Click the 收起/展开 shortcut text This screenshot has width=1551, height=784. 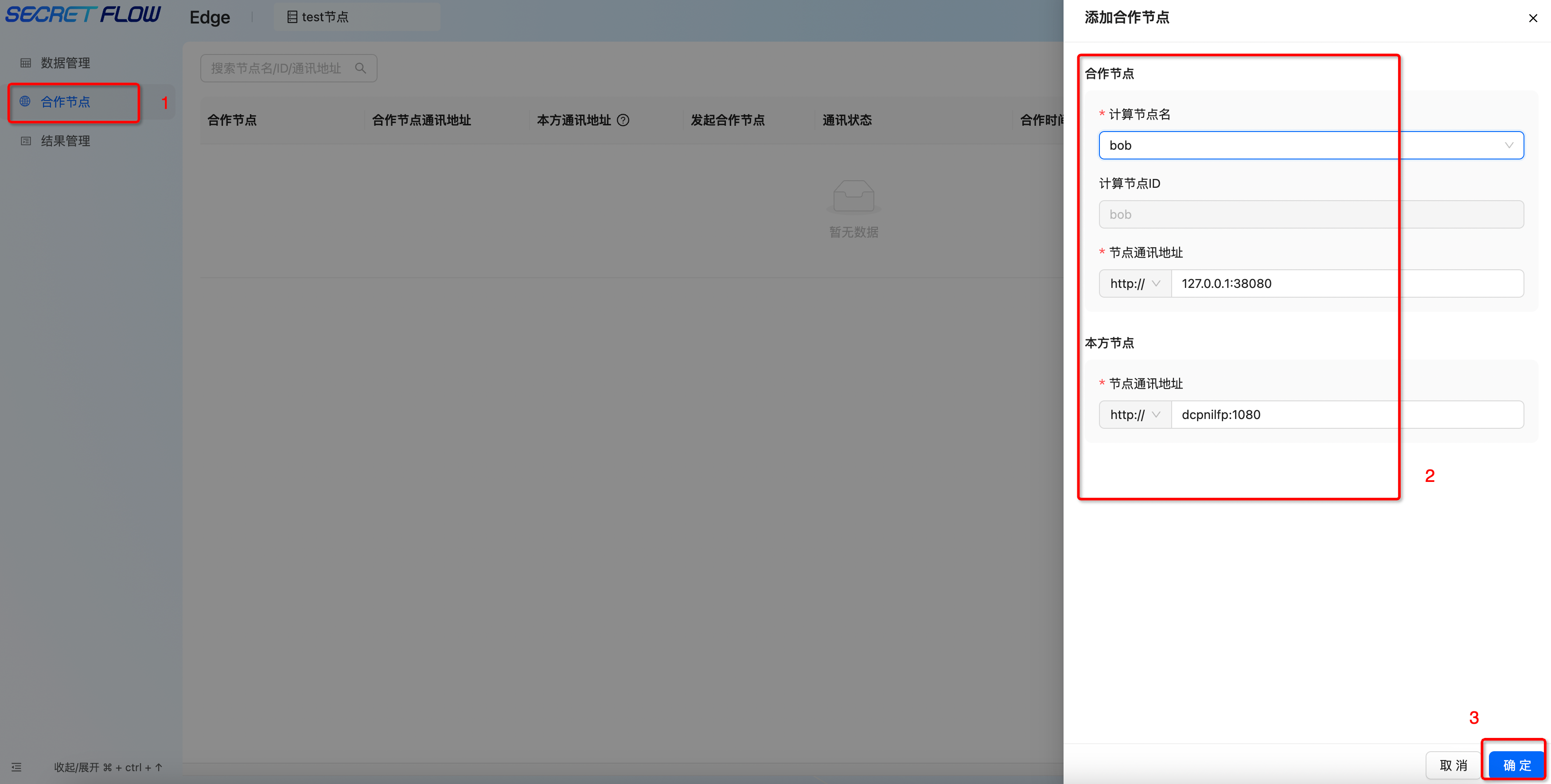(109, 767)
